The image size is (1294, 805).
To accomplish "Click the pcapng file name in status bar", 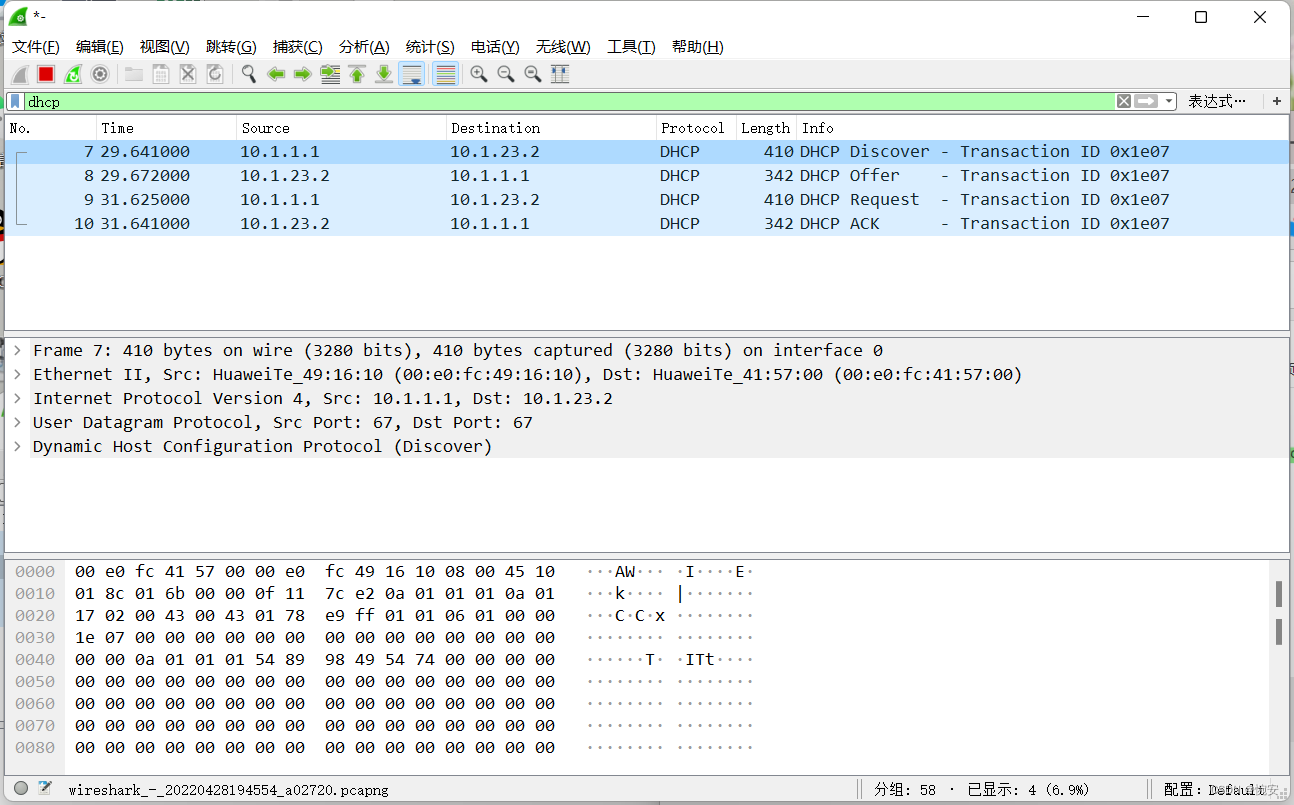I will tap(228, 790).
